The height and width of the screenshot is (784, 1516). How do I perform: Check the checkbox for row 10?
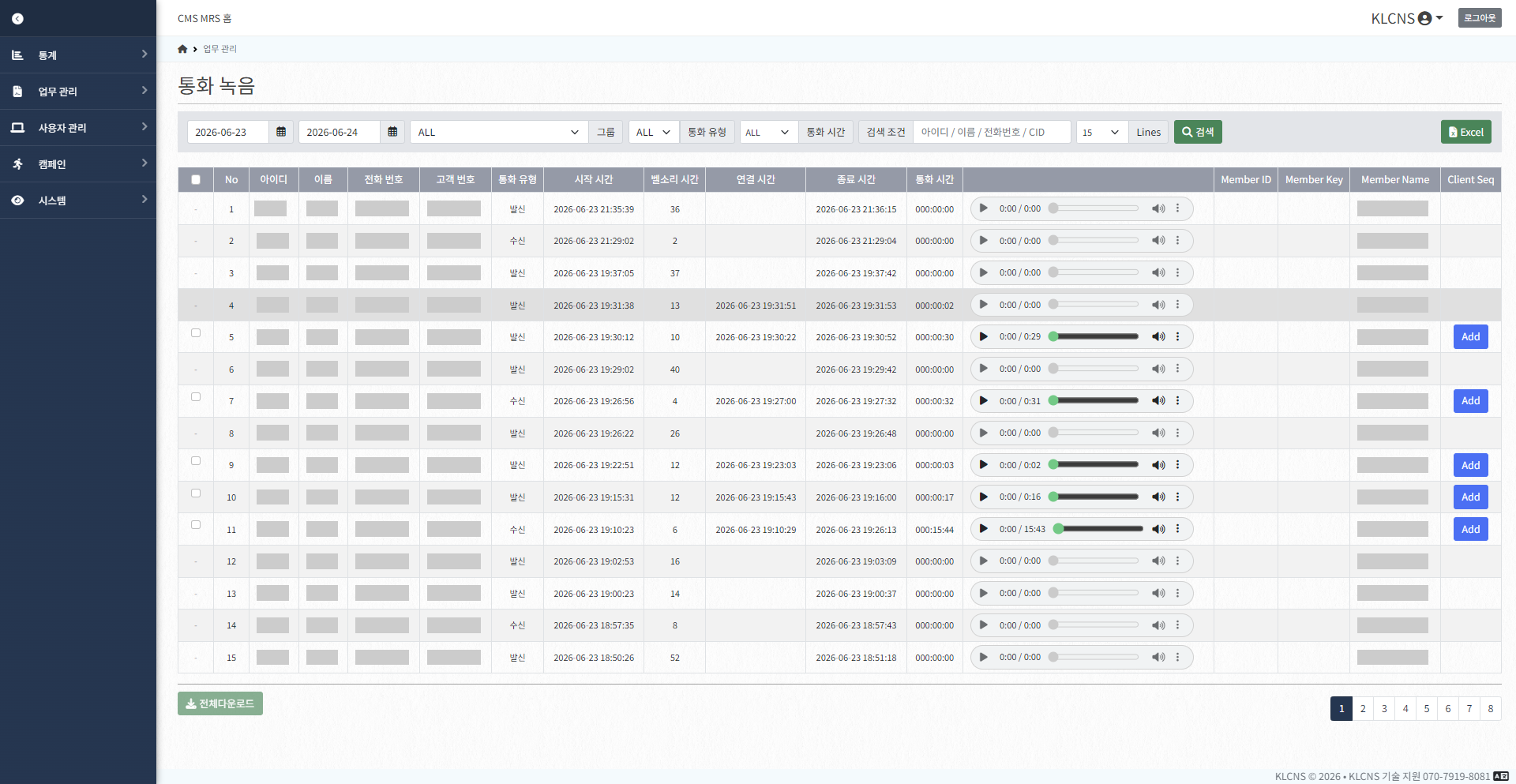pos(196,493)
